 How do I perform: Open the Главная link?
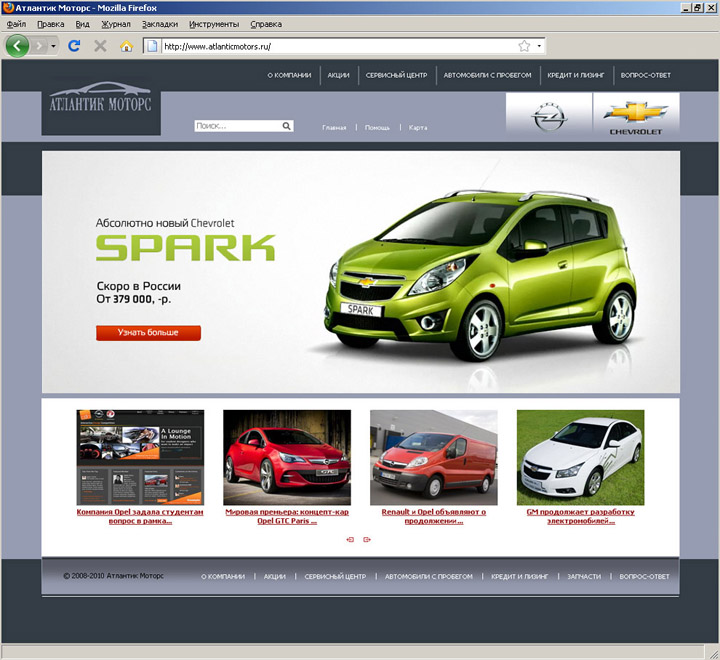pyautogui.click(x=334, y=128)
